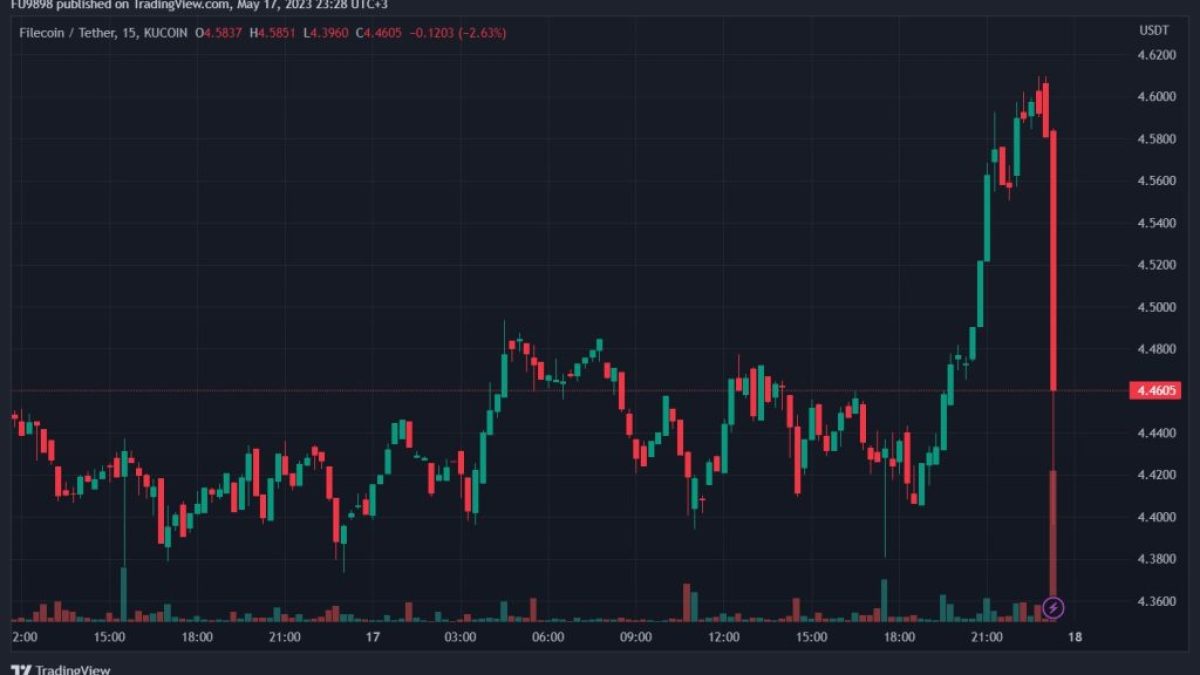Click the 12:00 time axis label

[723, 636]
